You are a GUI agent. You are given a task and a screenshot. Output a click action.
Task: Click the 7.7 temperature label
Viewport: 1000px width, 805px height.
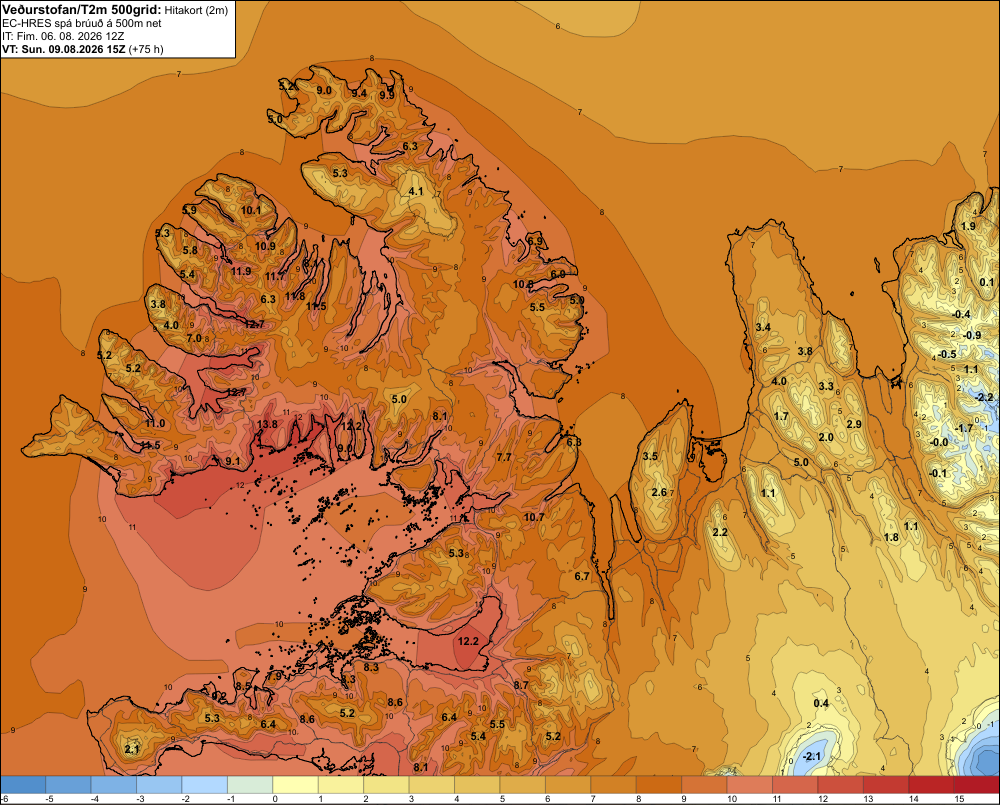(504, 457)
